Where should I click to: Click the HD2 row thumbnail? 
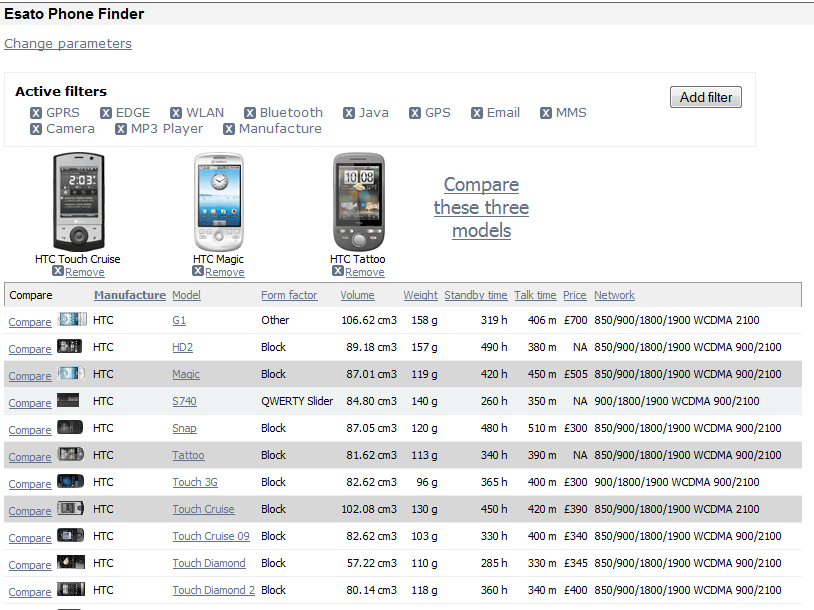pos(70,346)
